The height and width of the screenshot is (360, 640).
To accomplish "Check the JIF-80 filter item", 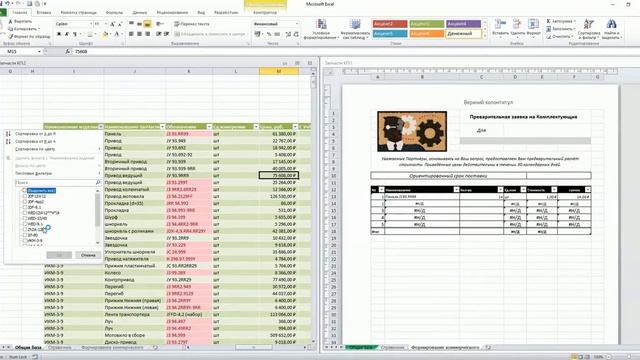I will coord(24,235).
